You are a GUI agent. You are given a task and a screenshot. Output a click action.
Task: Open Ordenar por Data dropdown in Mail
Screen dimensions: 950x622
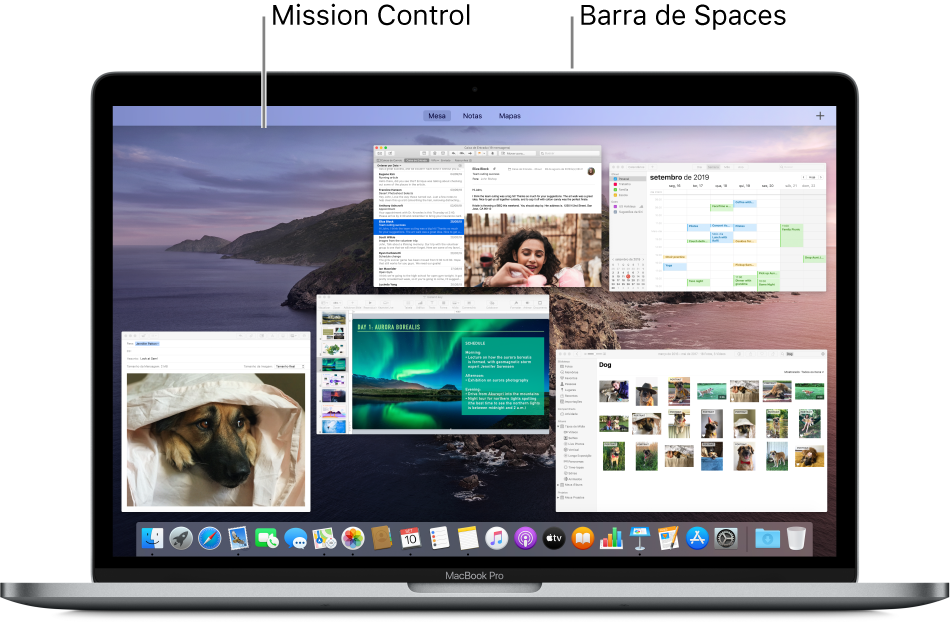pyautogui.click(x=390, y=165)
